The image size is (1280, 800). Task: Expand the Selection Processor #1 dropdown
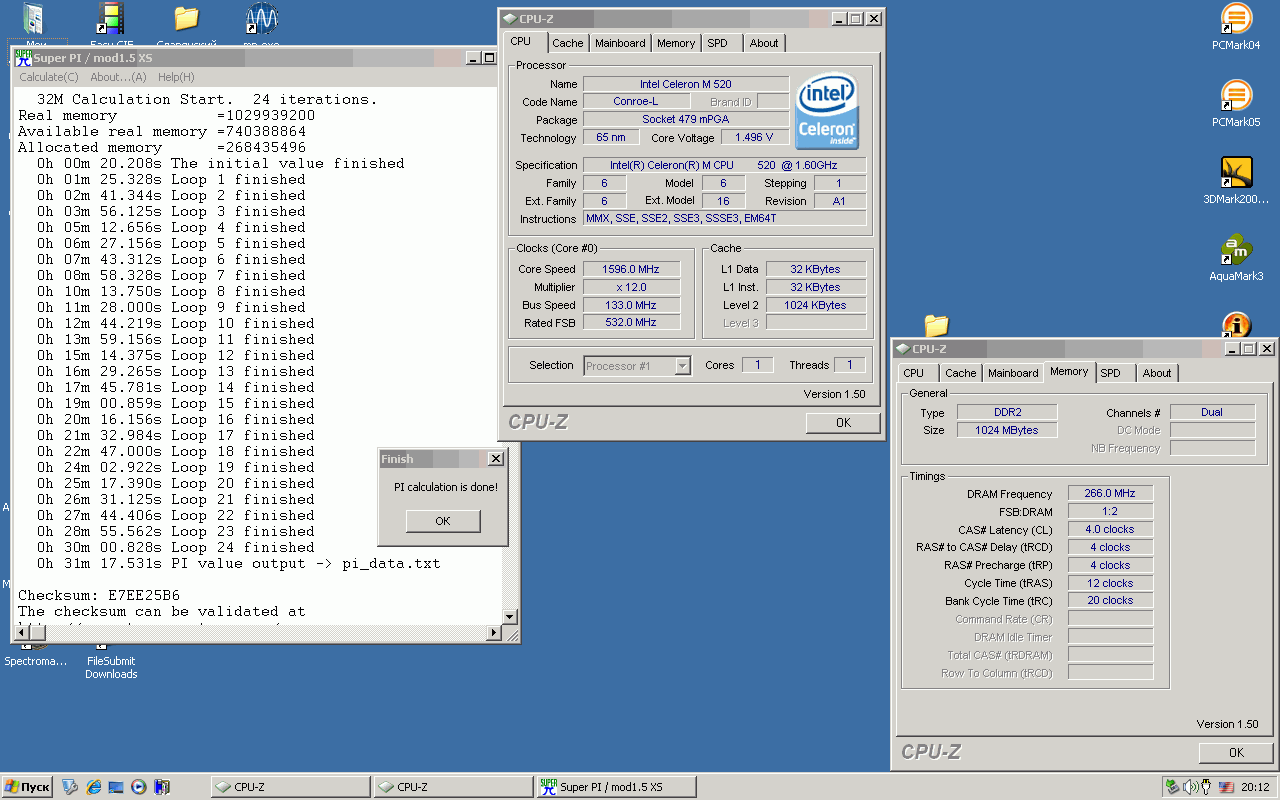click(x=683, y=366)
